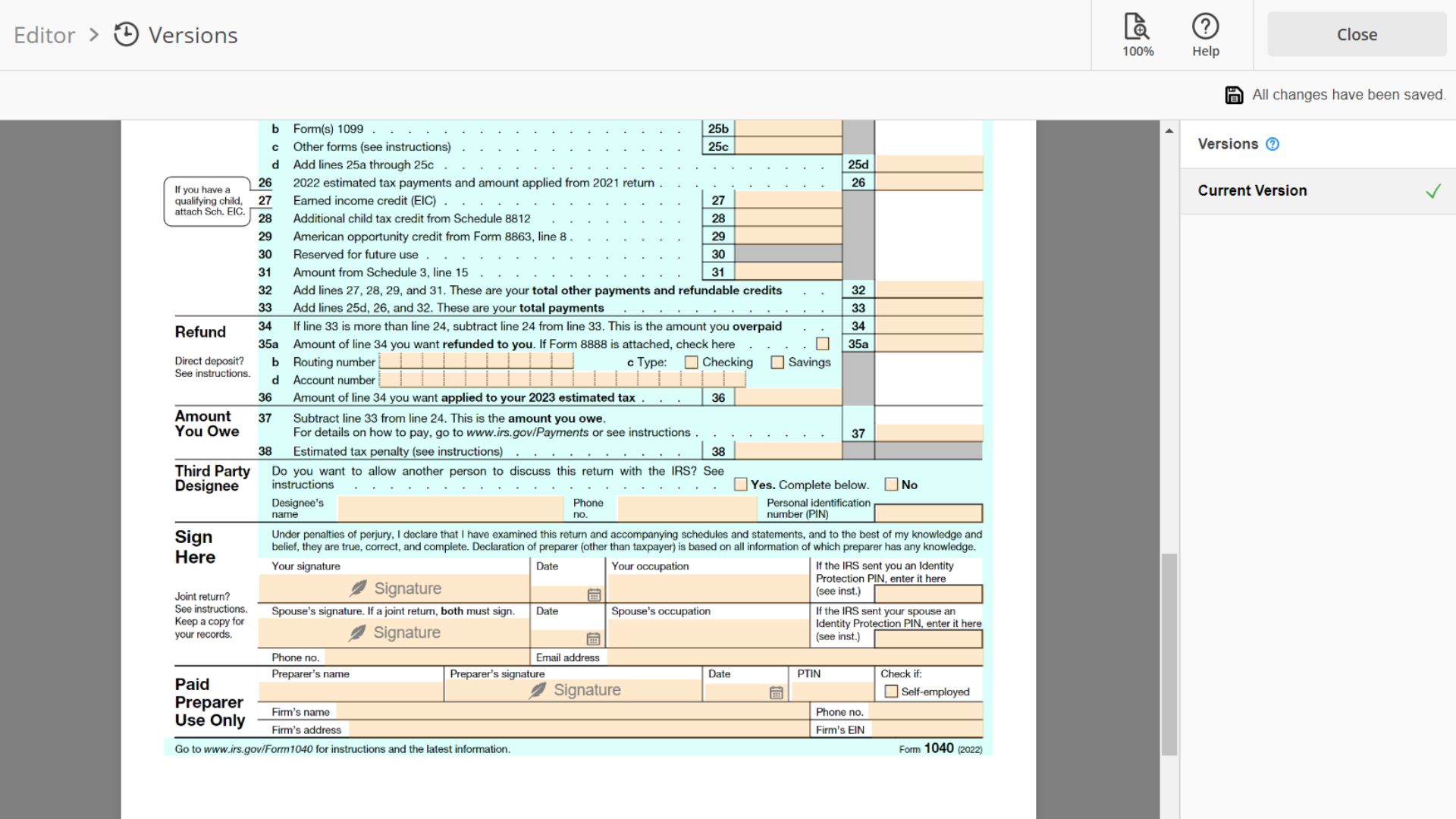Click the Firm's address field

click(x=579, y=730)
